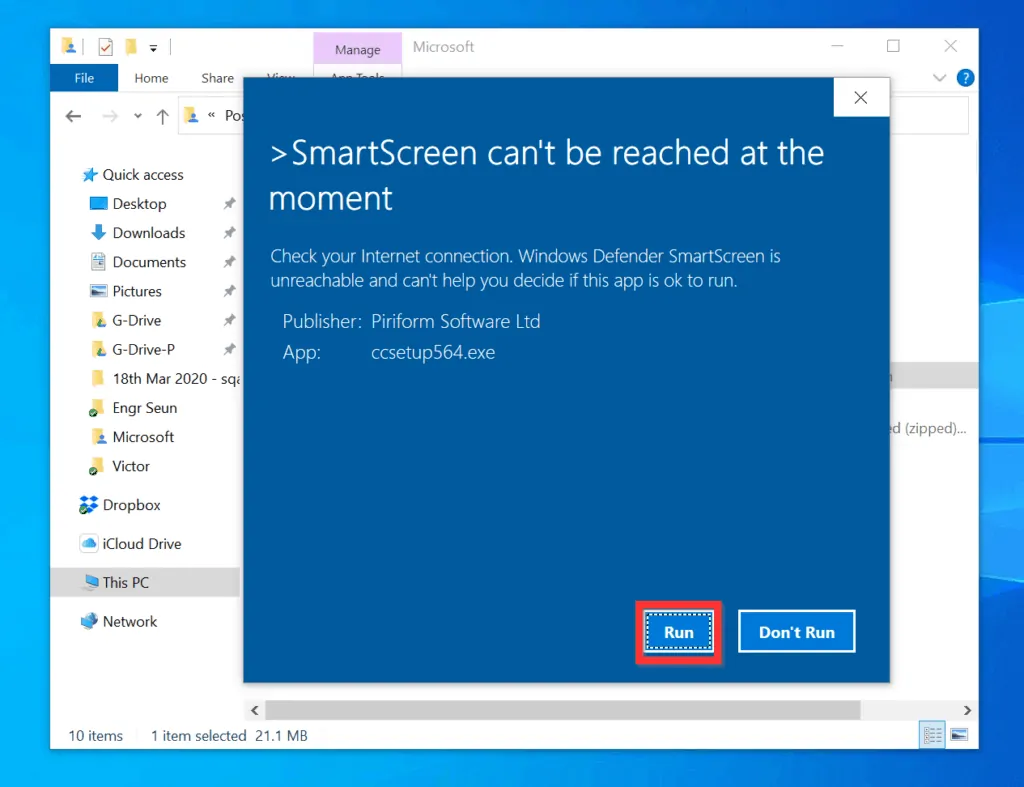Viewport: 1024px width, 787px height.
Task: Expand the ribbon with the chevron near Help
Action: click(x=938, y=77)
